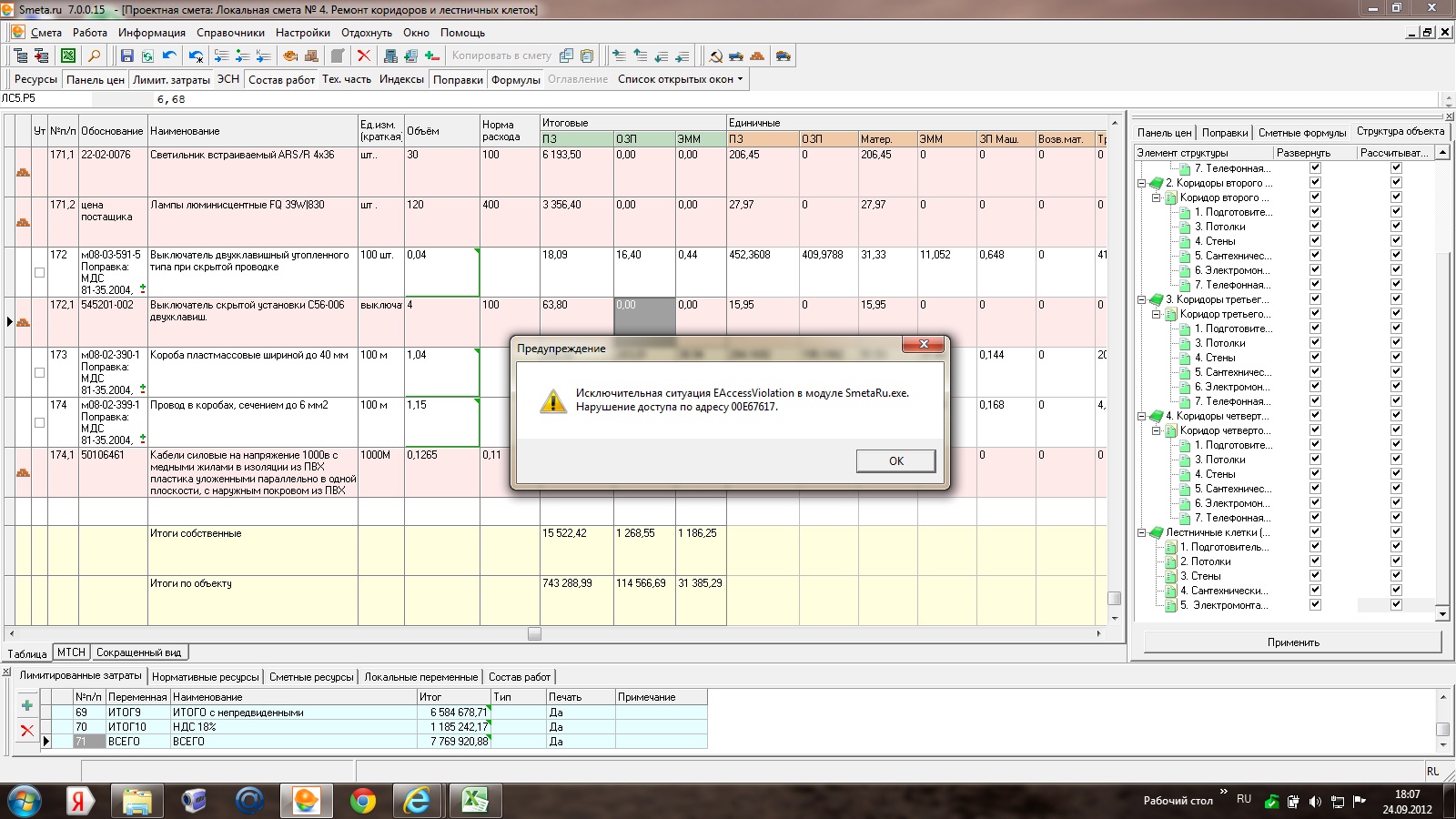This screenshot has width=1456, height=819.
Task: Uncheck Развернуть for Лестничные клетки
Action: [1315, 531]
